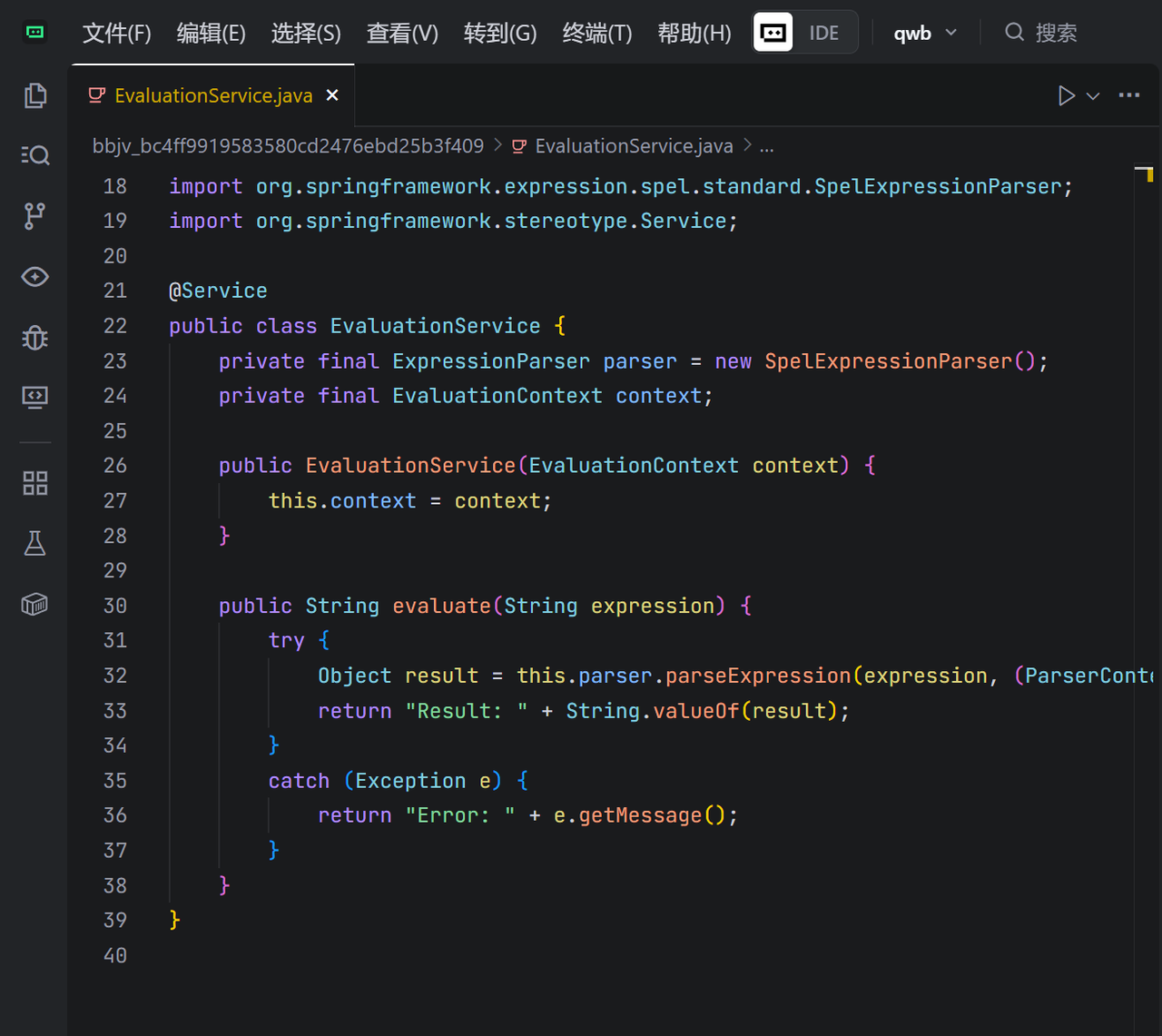Viewport: 1162px width, 1036px height.
Task: Run the file with the play button
Action: tap(1066, 95)
